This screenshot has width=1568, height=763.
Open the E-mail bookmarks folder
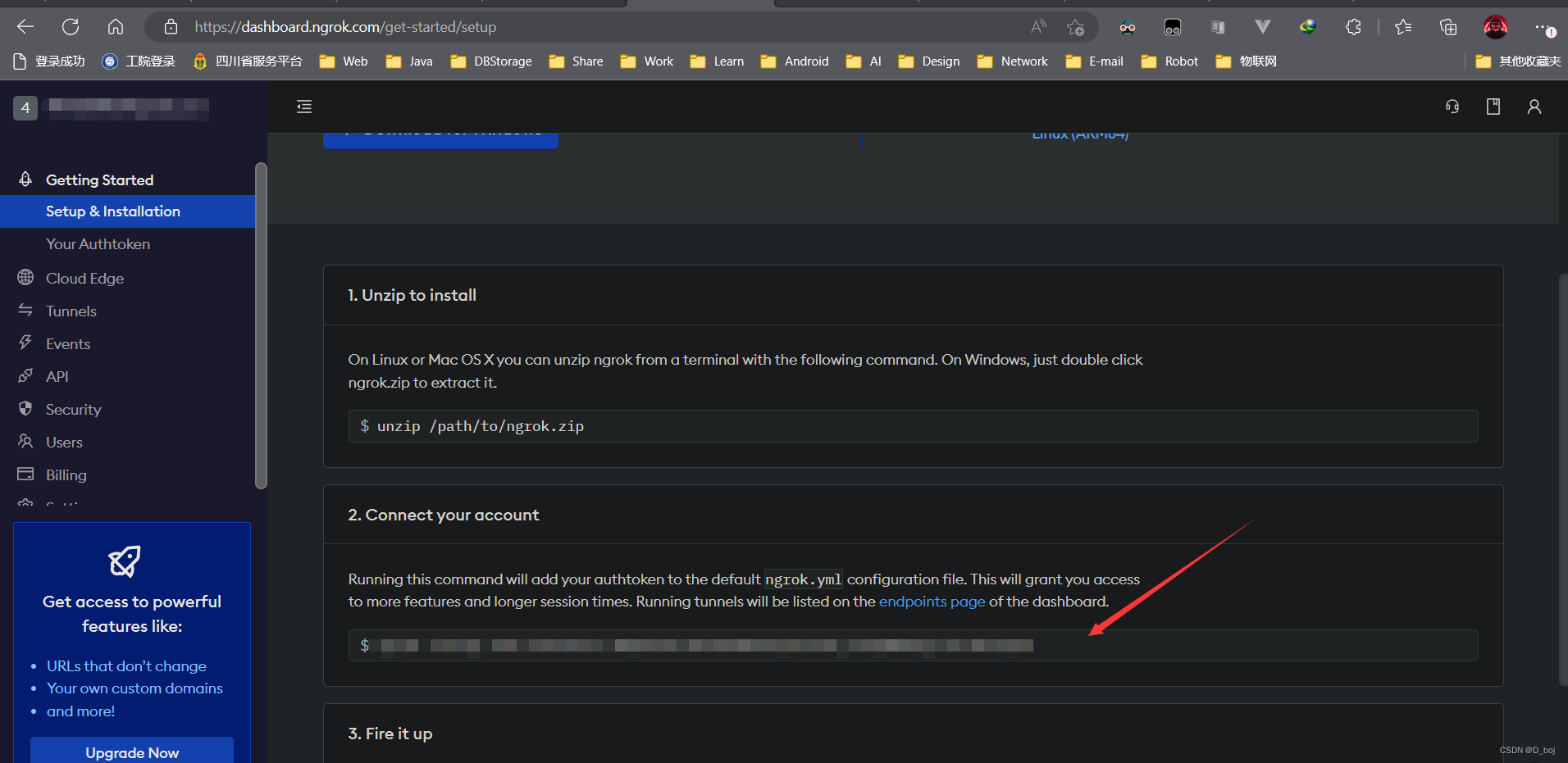[x=1095, y=61]
